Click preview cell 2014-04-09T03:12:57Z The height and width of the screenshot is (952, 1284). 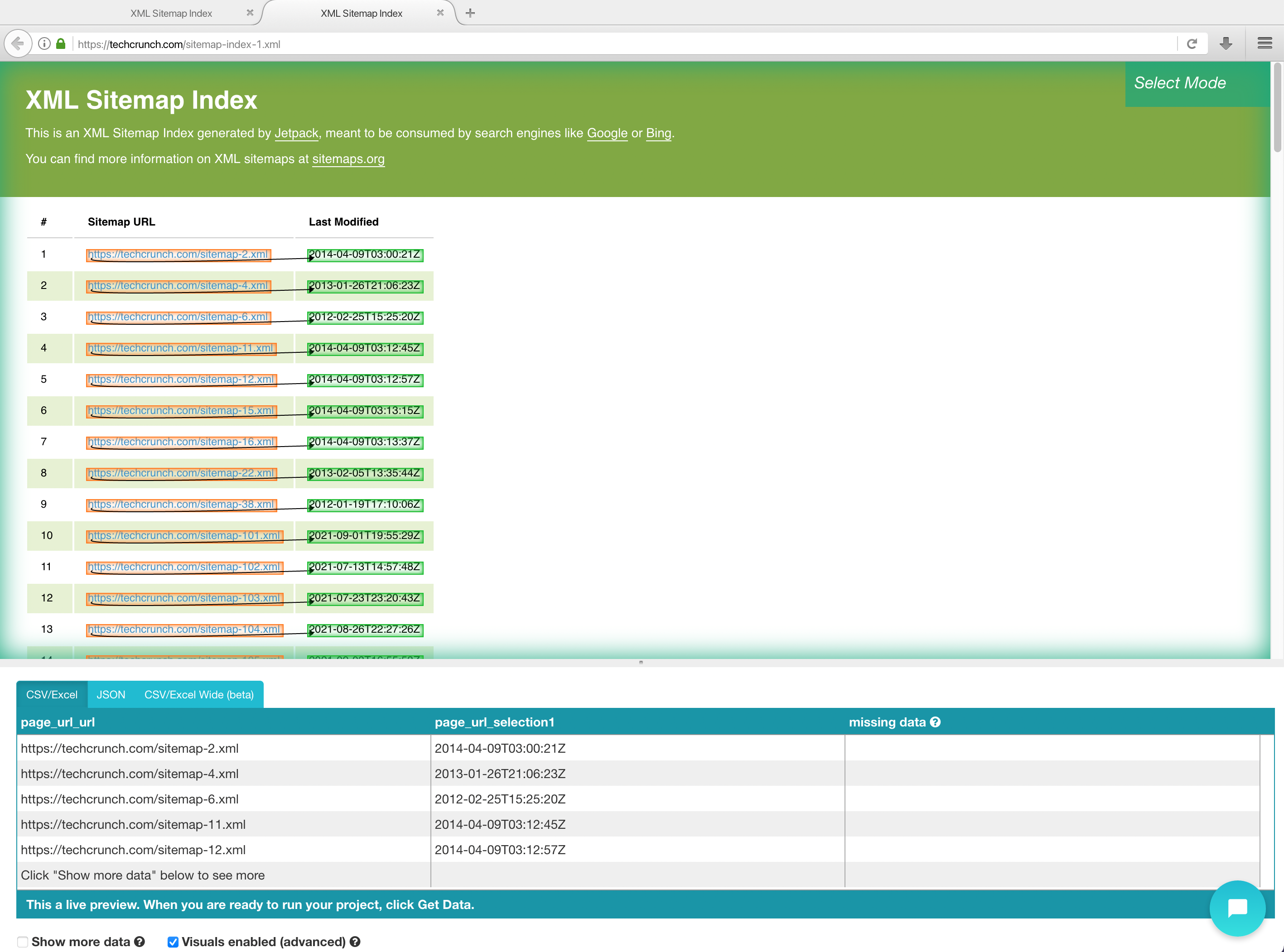click(637, 850)
